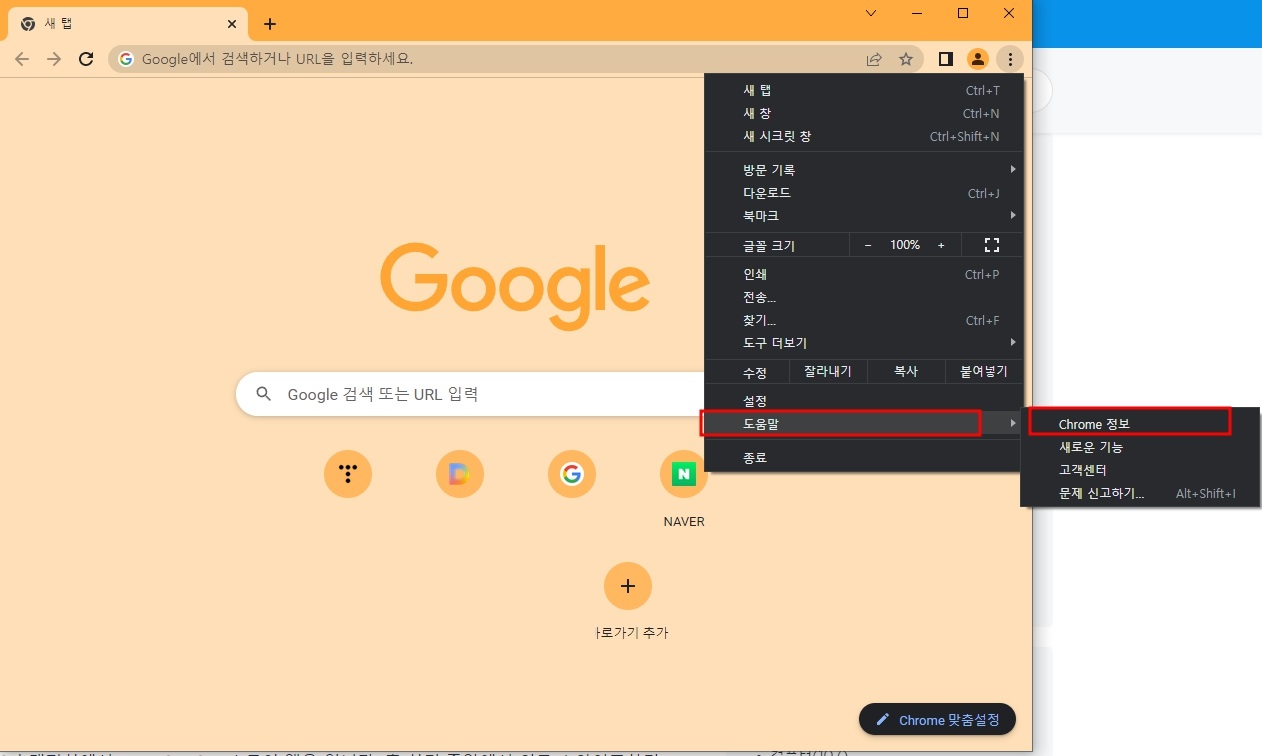This screenshot has width=1262, height=756.
Task: Open the NAVER shortcut icon
Action: pyautogui.click(x=683, y=473)
